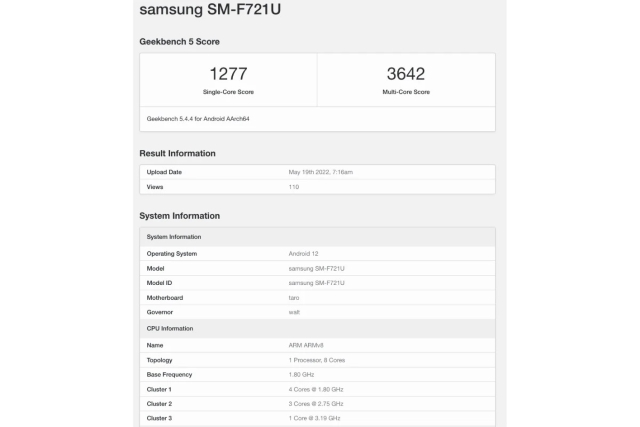Select the CPU Name label

(155, 345)
